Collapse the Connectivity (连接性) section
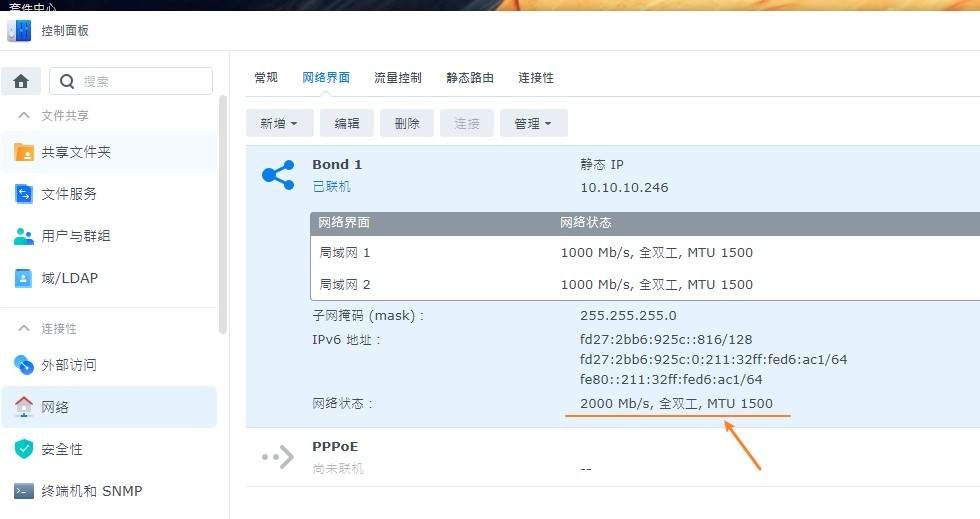Screen dimensions: 980x519 pos(23,329)
